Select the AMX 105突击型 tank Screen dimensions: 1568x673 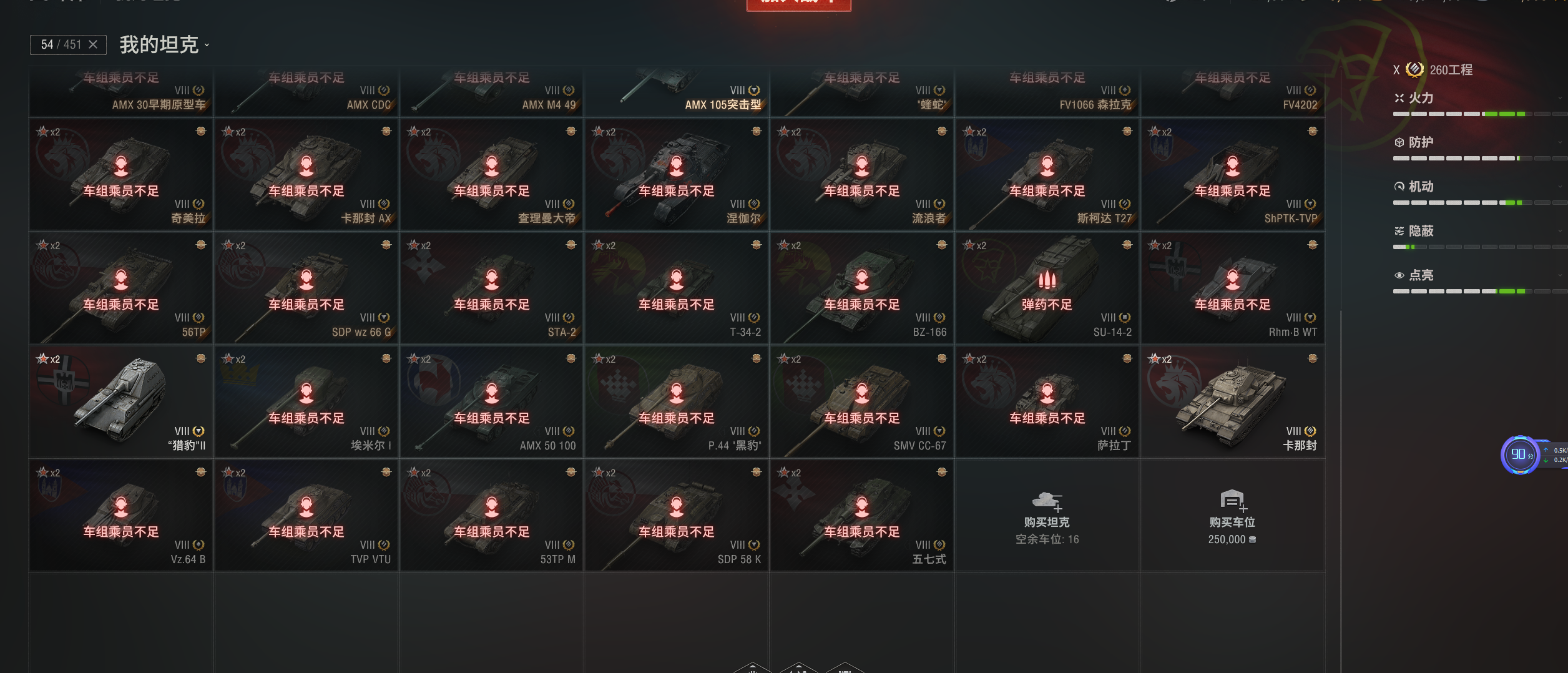click(677, 91)
